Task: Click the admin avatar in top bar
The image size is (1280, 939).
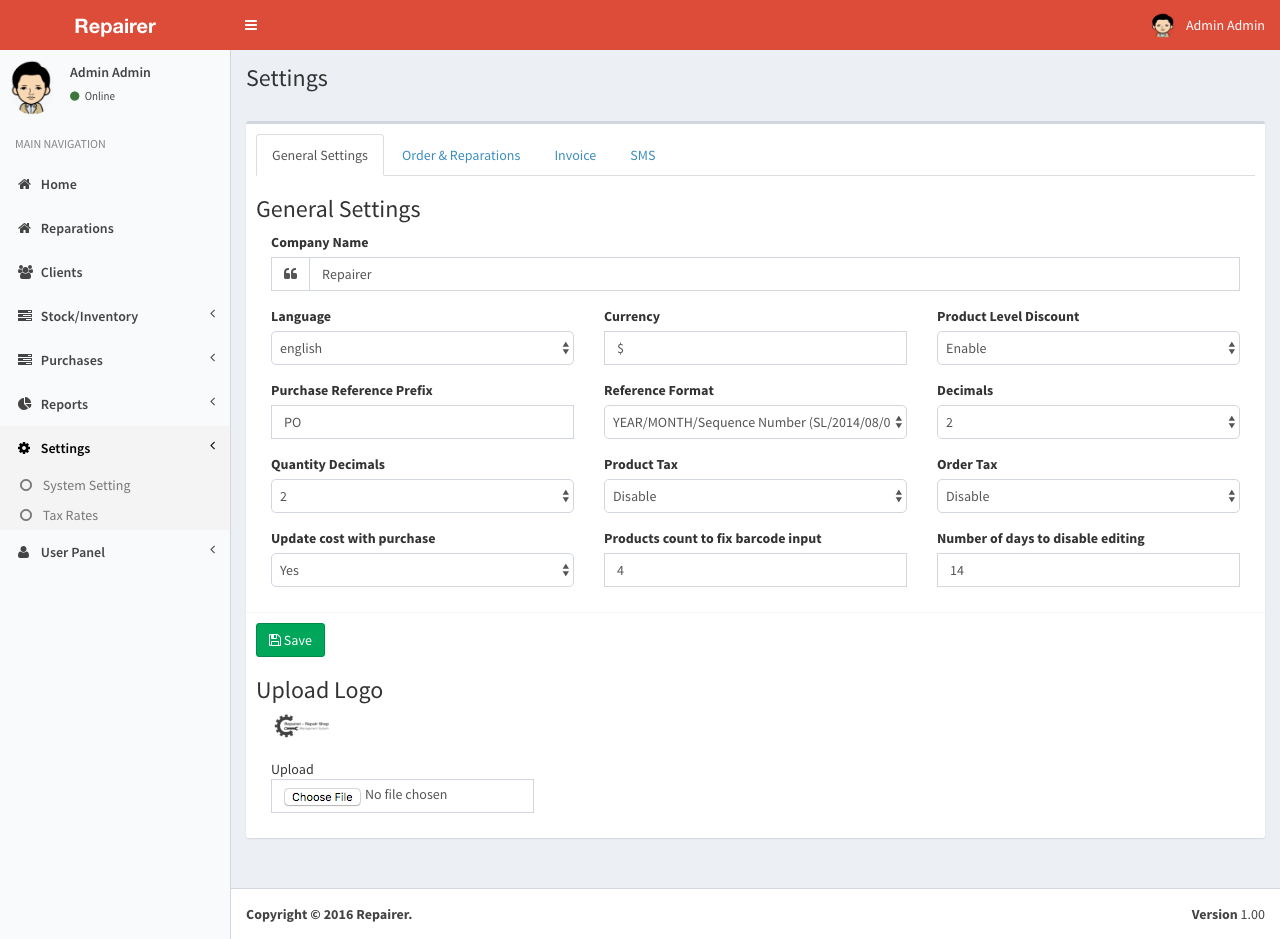Action: tap(1162, 25)
